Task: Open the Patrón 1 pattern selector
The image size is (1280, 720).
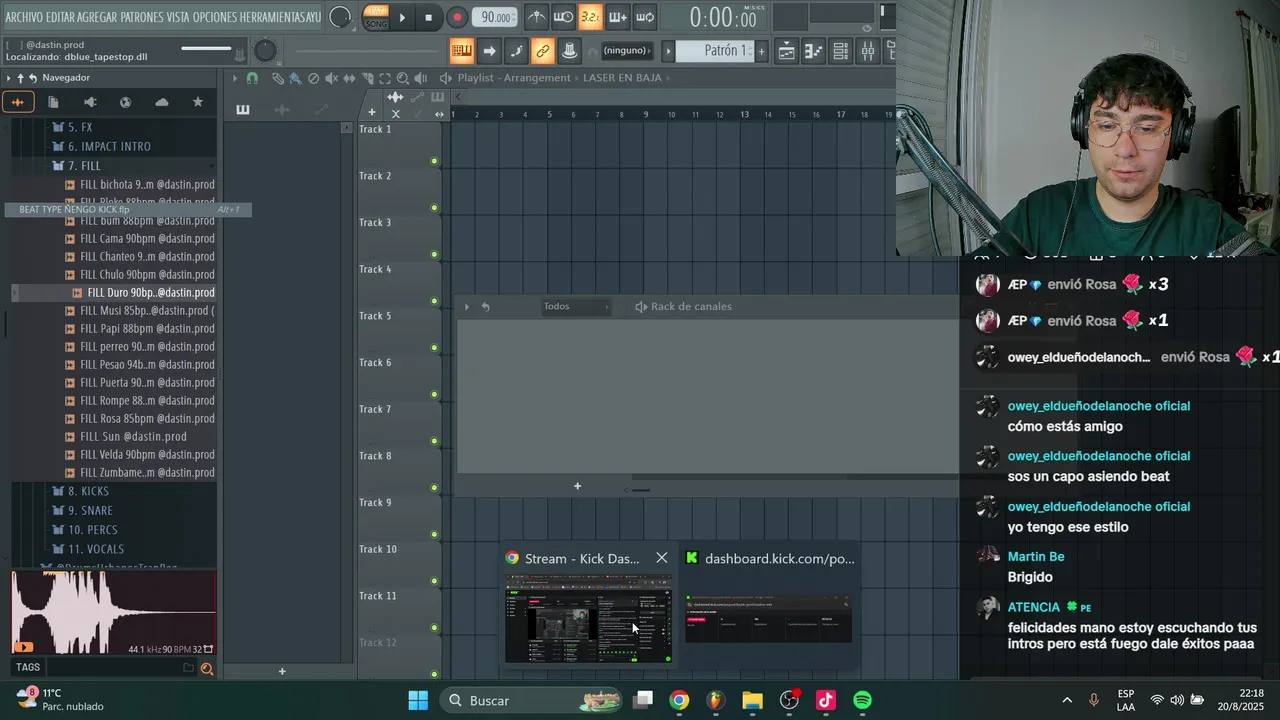Action: tap(715, 51)
